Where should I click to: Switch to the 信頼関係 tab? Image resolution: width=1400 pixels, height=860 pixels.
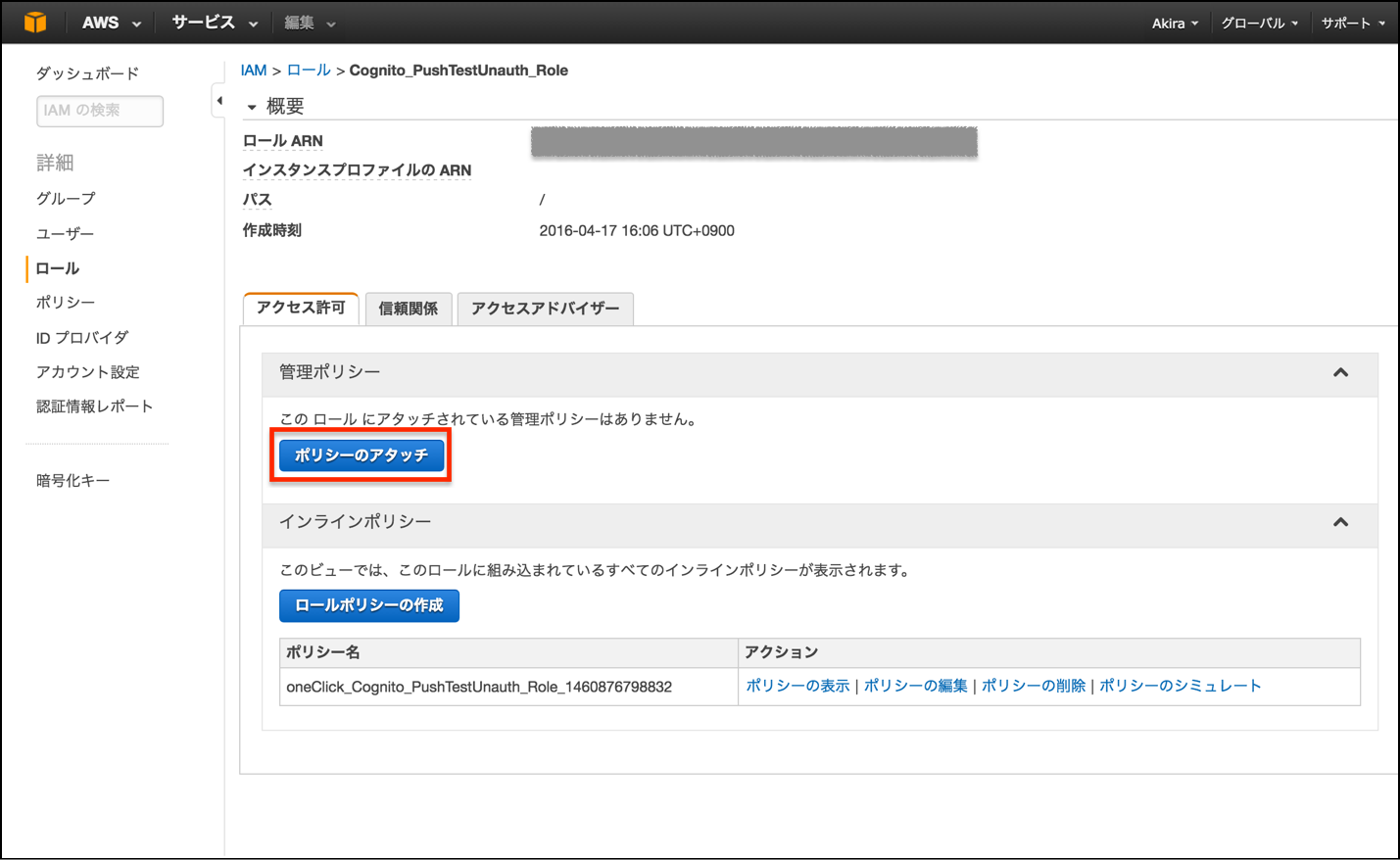click(409, 309)
